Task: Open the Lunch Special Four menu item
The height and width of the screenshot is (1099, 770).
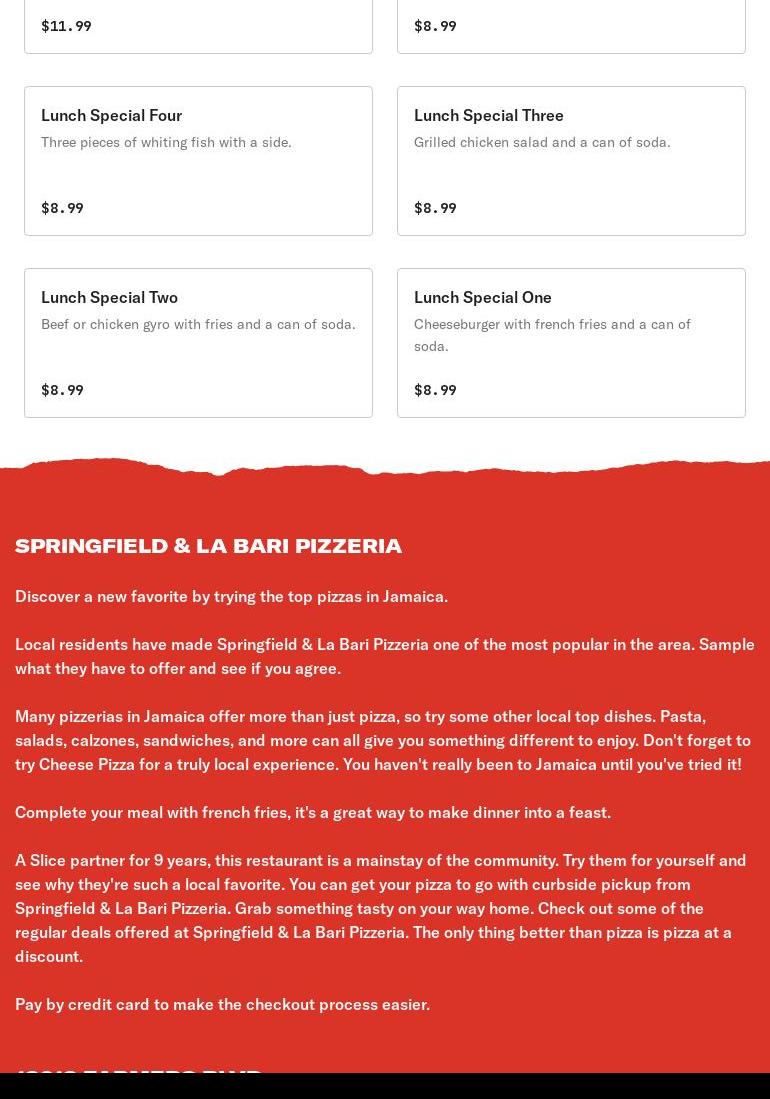Action: [x=198, y=161]
